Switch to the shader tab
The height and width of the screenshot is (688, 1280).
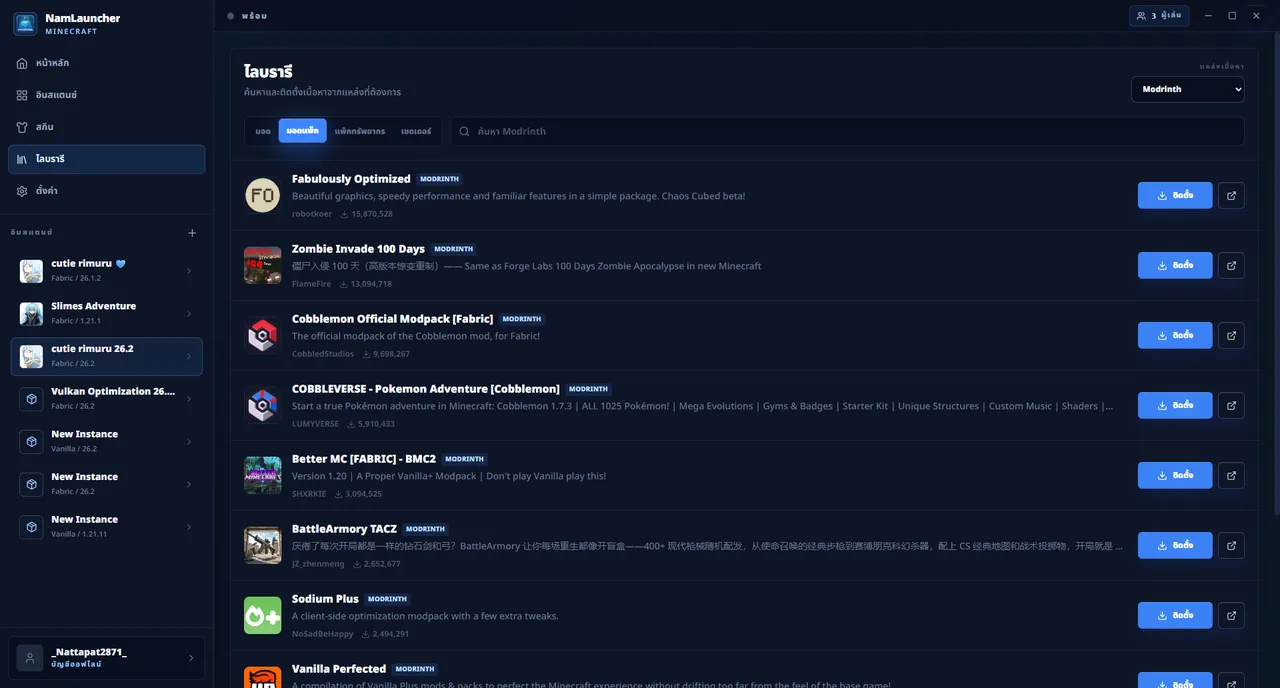[416, 131]
